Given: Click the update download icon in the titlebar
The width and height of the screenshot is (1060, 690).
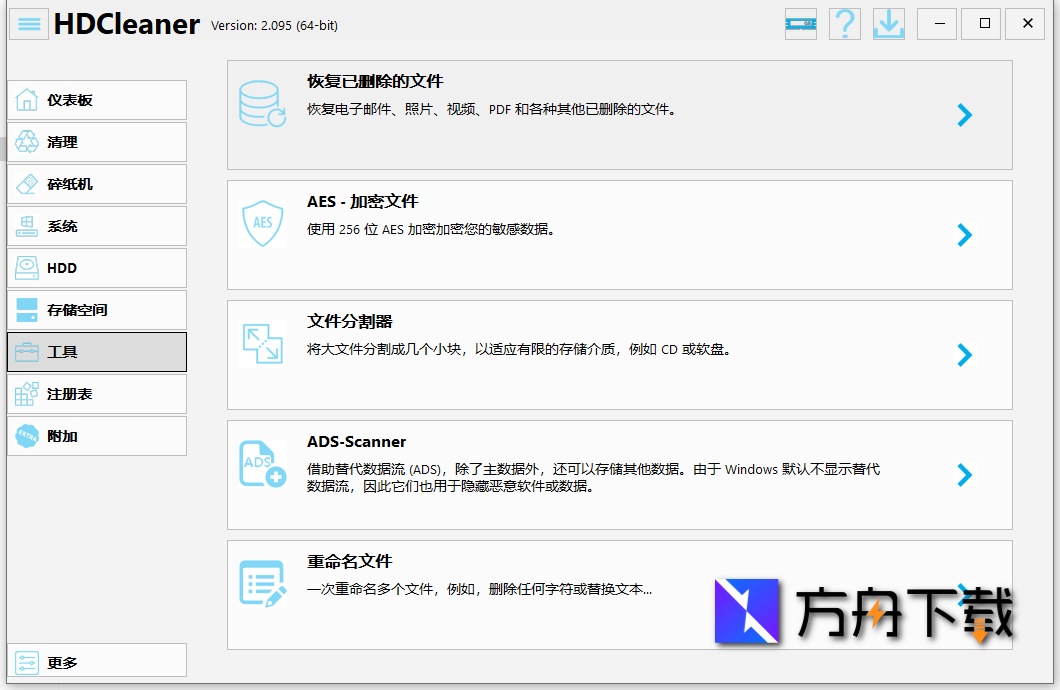Looking at the screenshot, I should click(x=888, y=23).
